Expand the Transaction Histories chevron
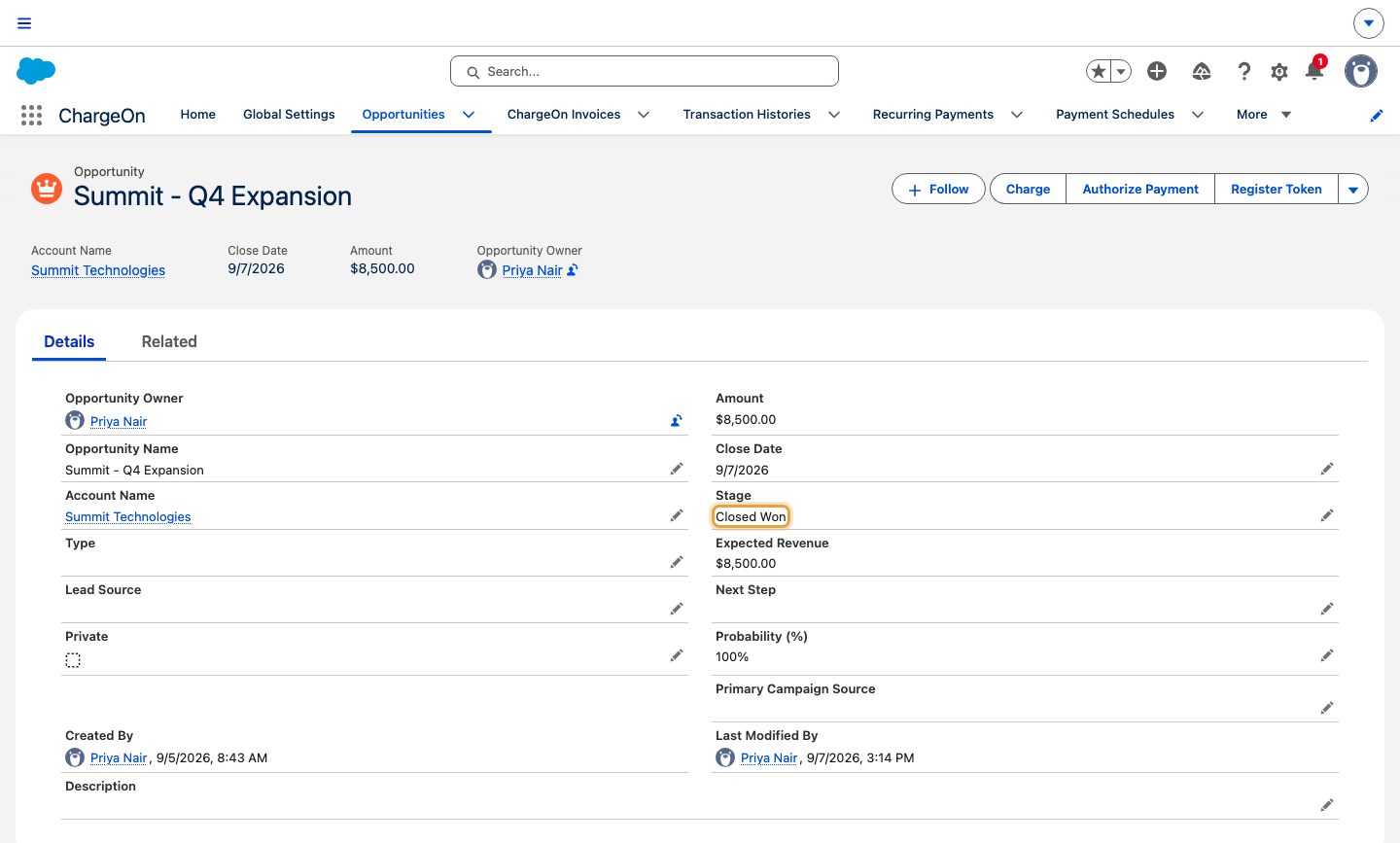The width and height of the screenshot is (1400, 843). (834, 115)
